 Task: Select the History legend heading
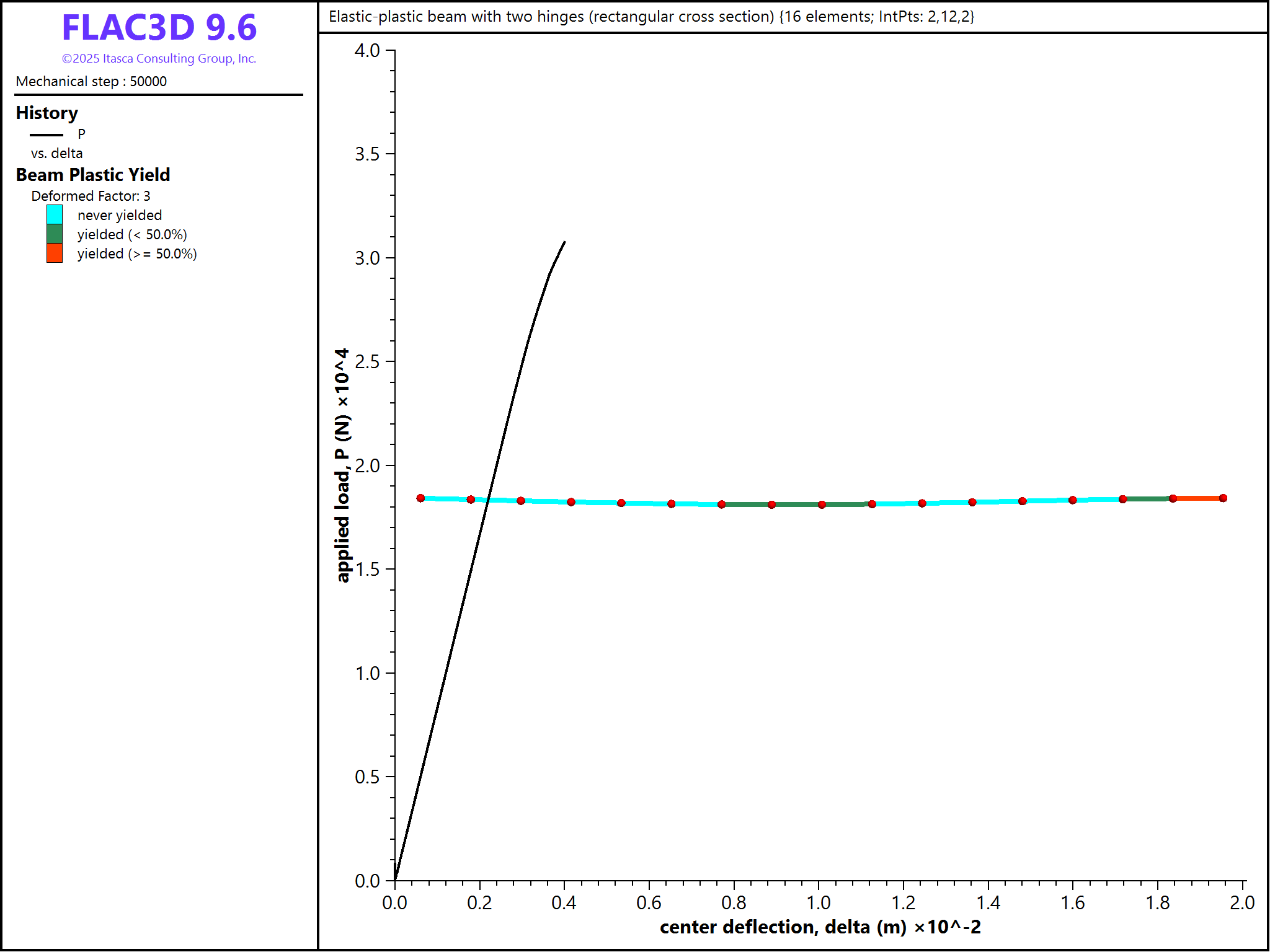point(47,113)
